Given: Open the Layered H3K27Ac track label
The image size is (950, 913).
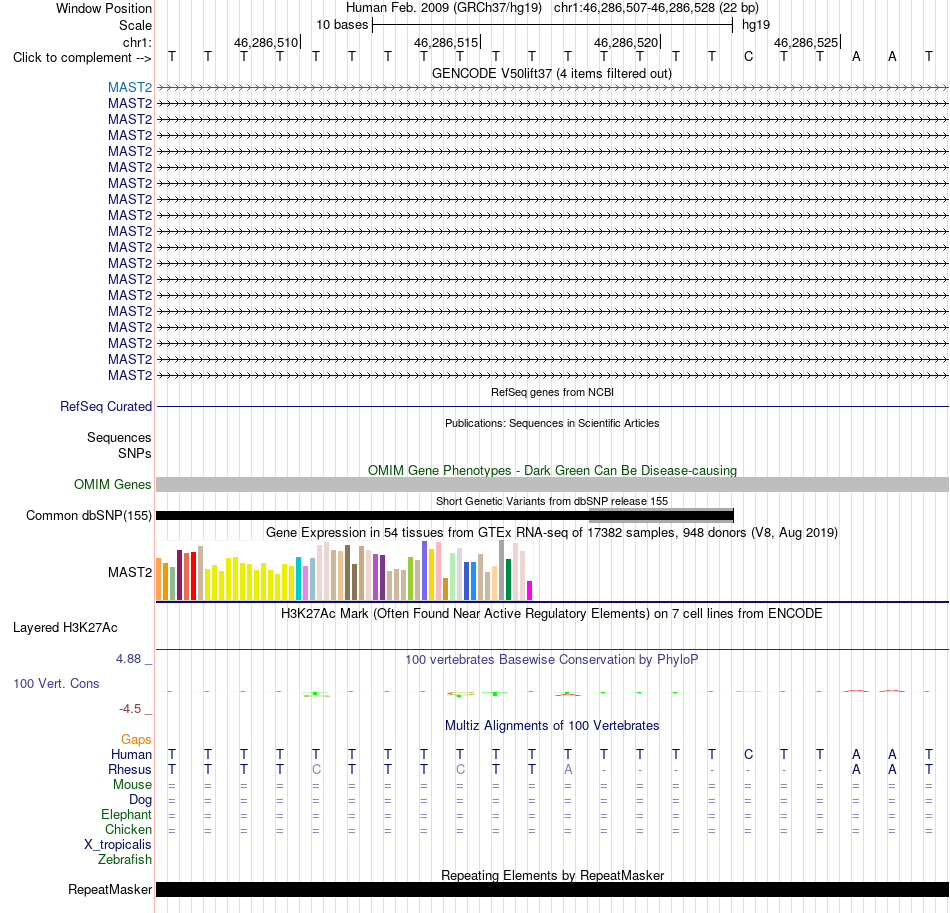Looking at the screenshot, I should 65,628.
